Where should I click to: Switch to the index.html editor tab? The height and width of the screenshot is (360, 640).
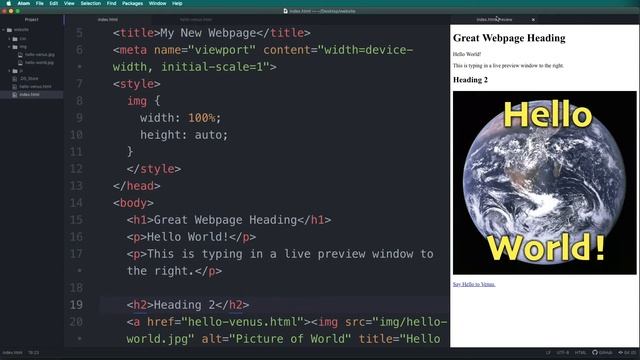108,20
